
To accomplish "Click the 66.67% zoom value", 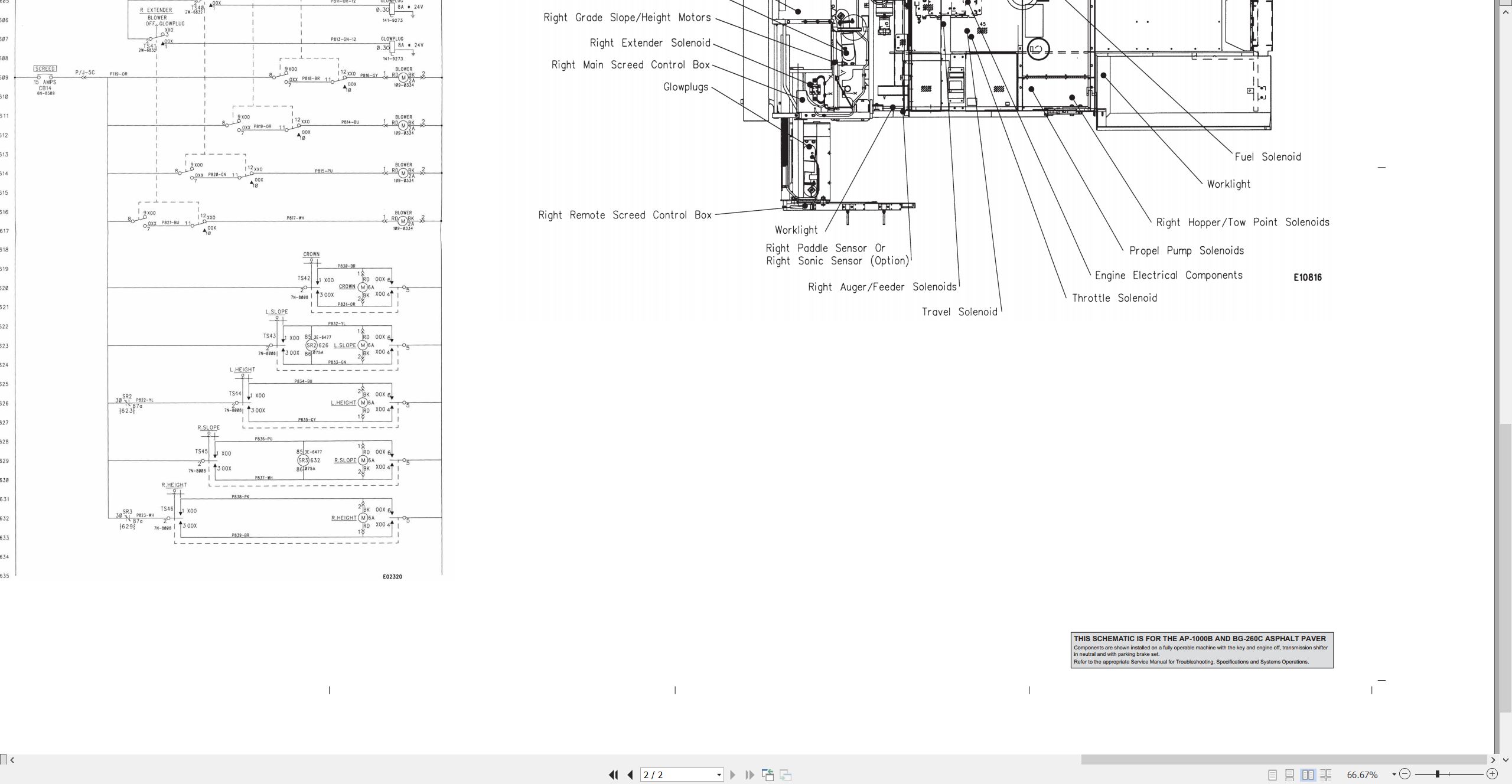I will point(1363,775).
